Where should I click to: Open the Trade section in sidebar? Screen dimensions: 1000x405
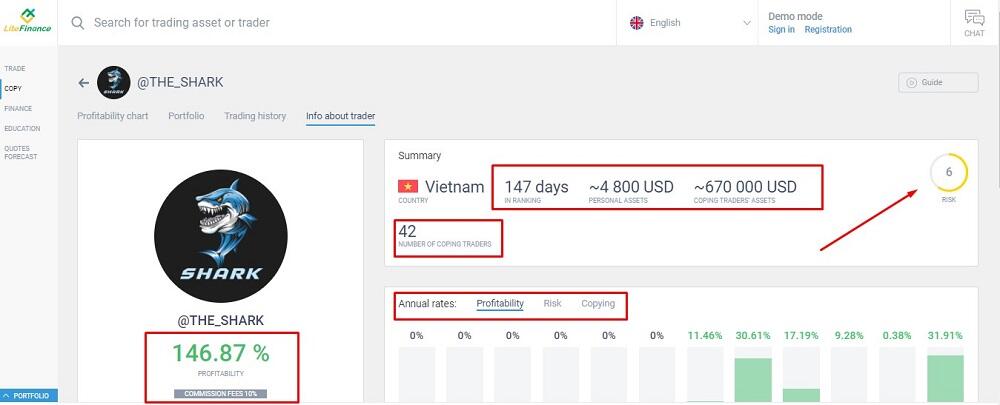coord(15,69)
